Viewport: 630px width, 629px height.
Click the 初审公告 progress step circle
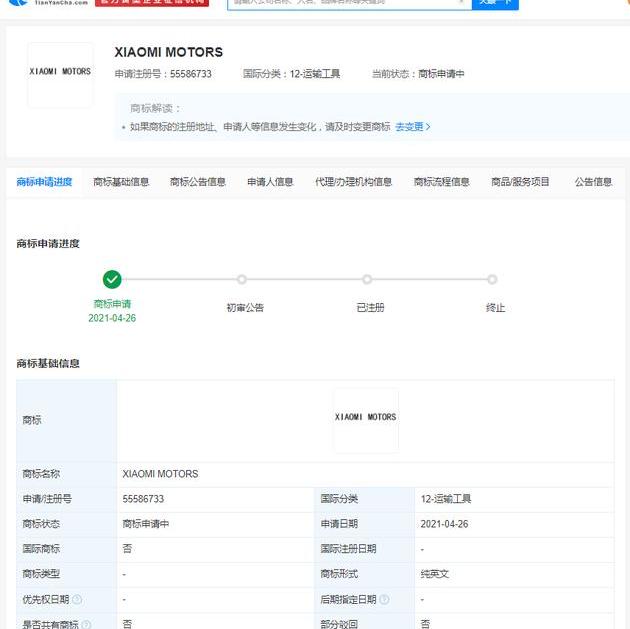pyautogui.click(x=241, y=279)
